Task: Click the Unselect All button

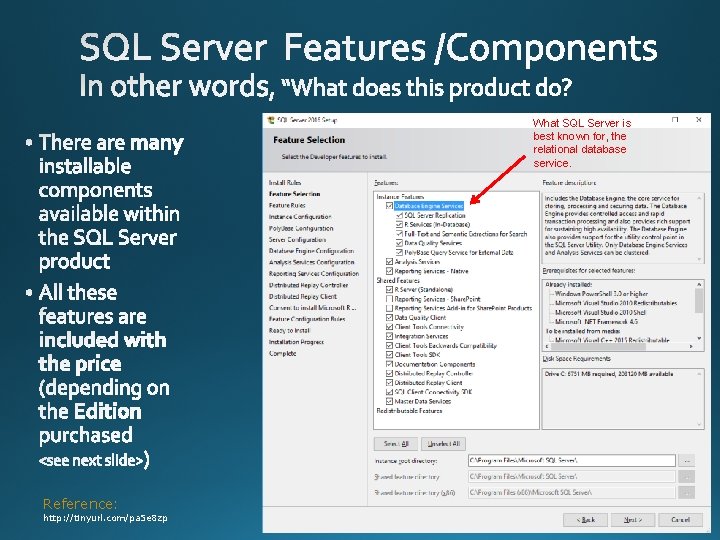Action: click(x=444, y=444)
